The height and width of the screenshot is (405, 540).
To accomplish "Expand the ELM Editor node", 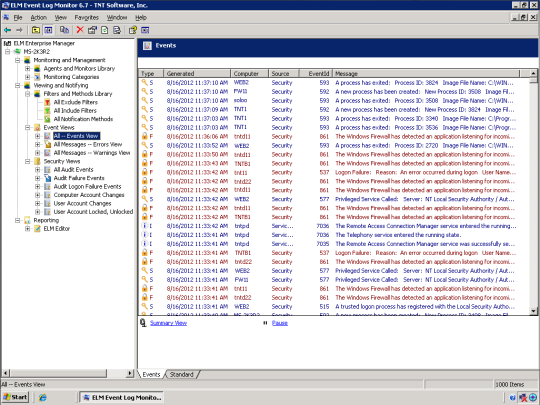I will pyautogui.click(x=28, y=229).
